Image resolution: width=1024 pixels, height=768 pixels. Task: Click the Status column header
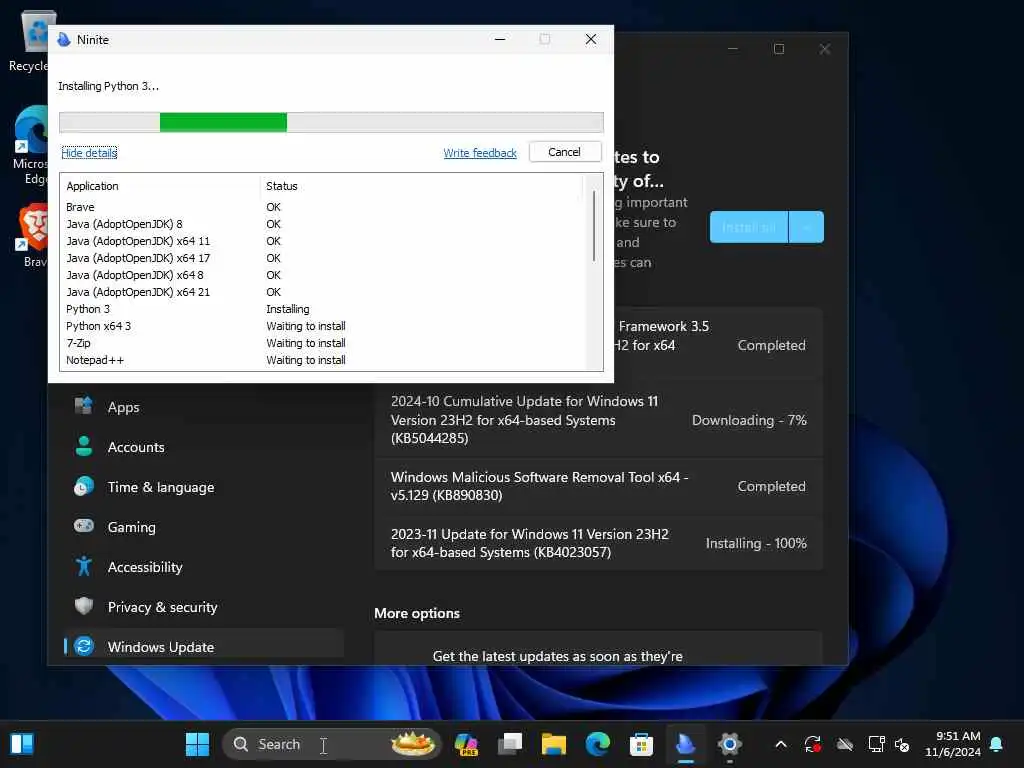pos(281,186)
